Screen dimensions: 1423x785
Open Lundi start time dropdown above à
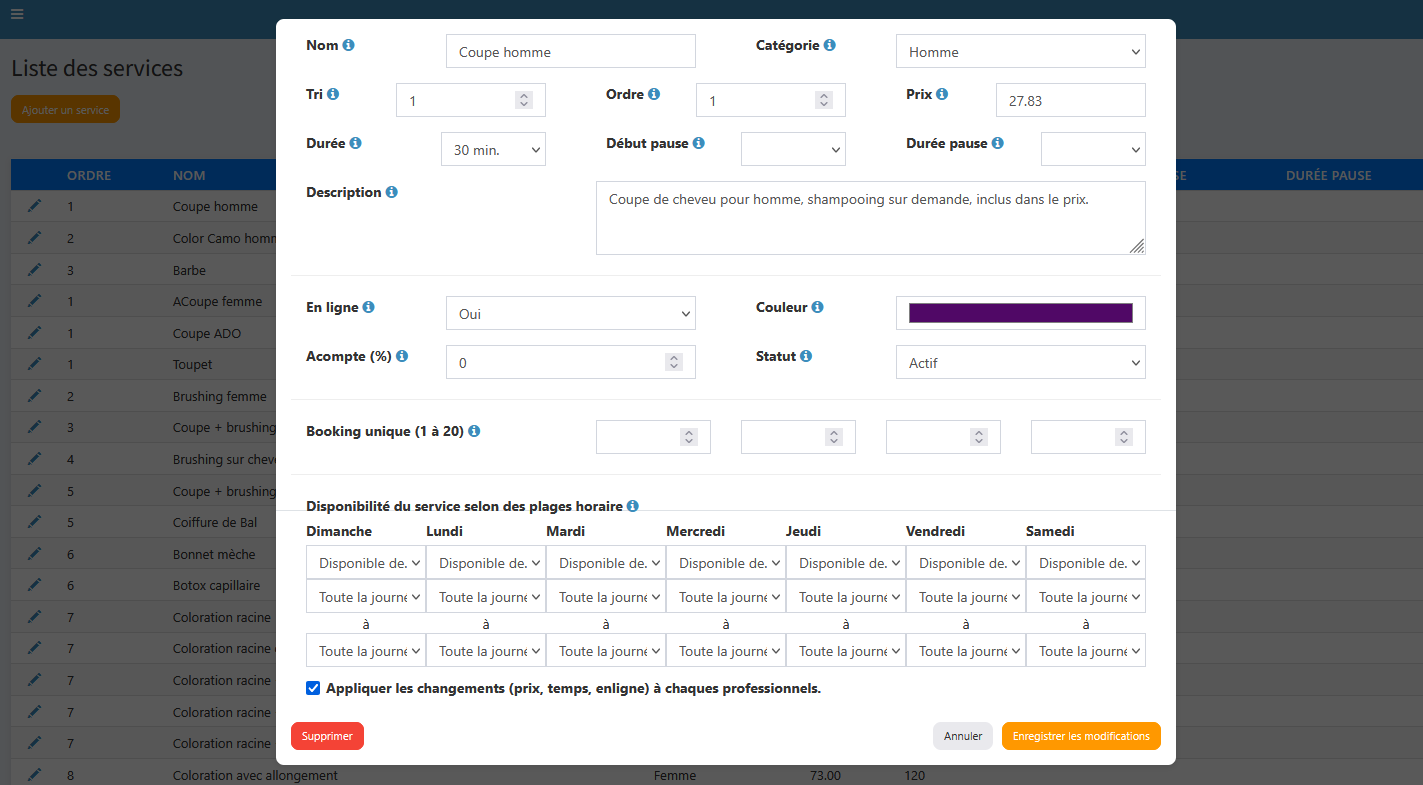[x=486, y=596]
